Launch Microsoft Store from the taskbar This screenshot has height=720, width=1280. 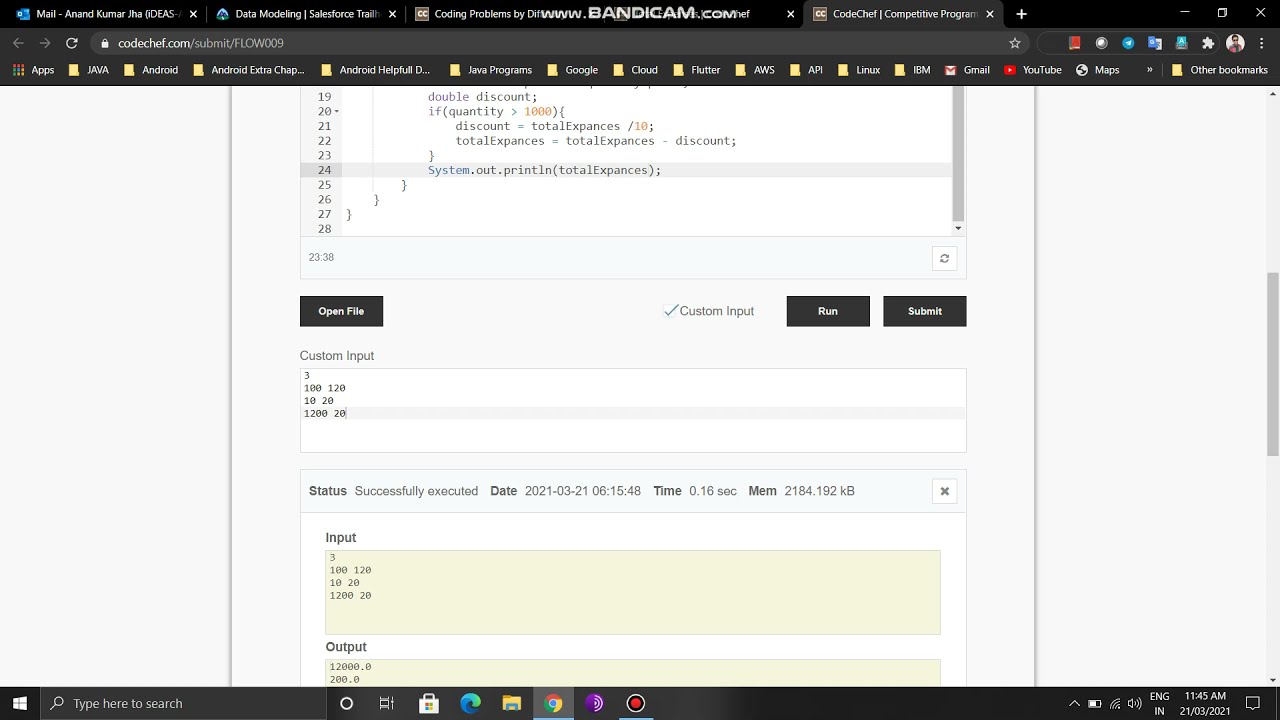429,703
